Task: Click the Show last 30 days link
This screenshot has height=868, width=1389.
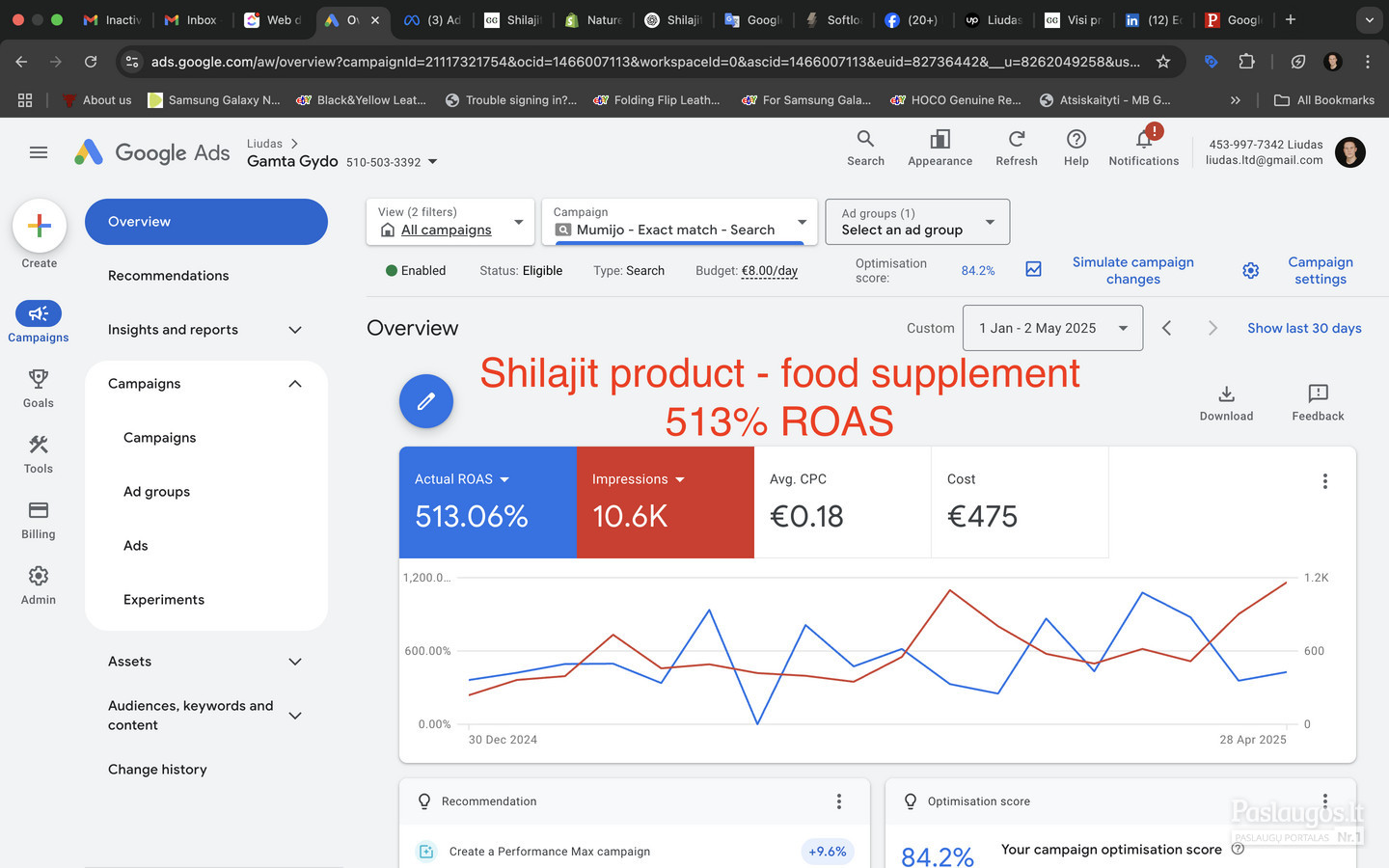Action: [x=1304, y=328]
